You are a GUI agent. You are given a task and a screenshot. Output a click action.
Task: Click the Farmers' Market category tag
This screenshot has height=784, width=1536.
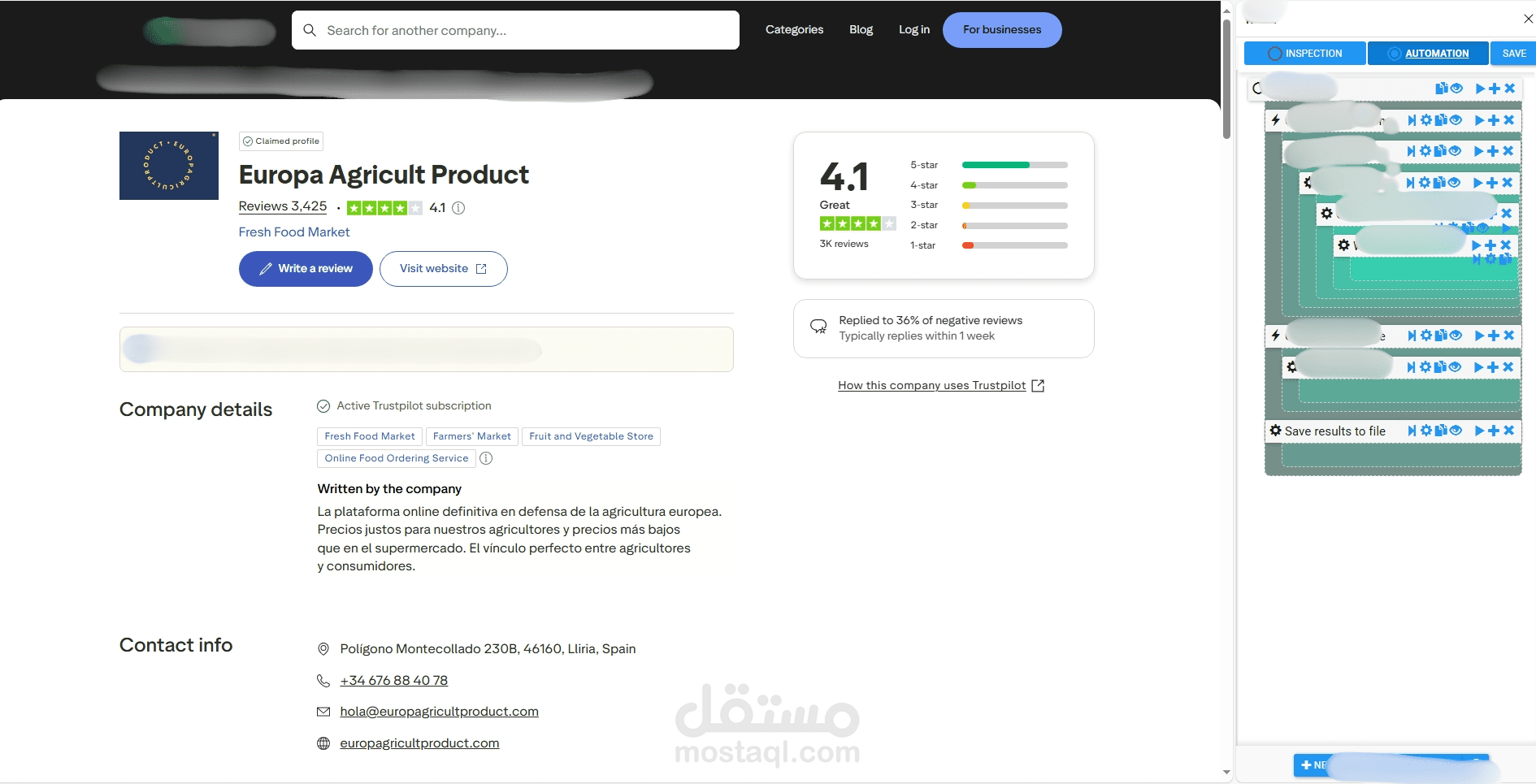pyautogui.click(x=472, y=436)
